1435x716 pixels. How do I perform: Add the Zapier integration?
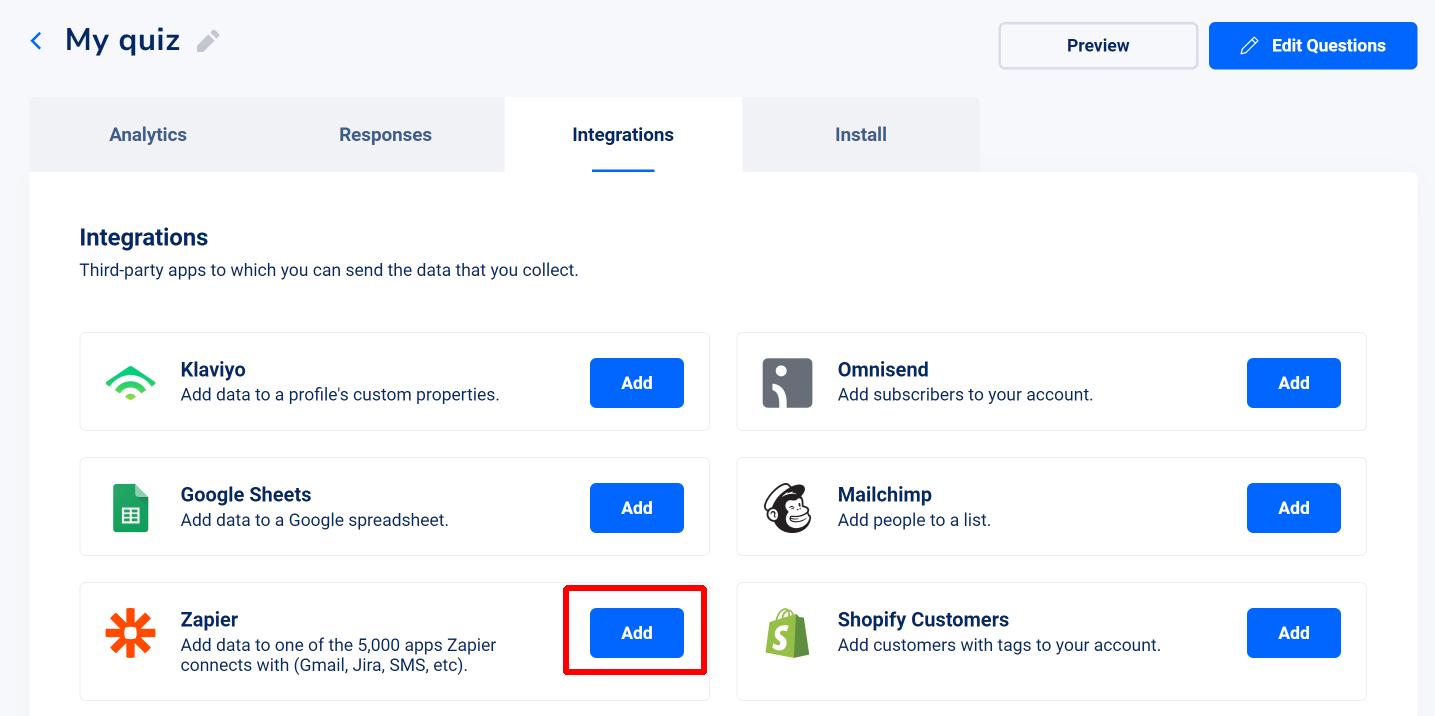pyautogui.click(x=637, y=633)
